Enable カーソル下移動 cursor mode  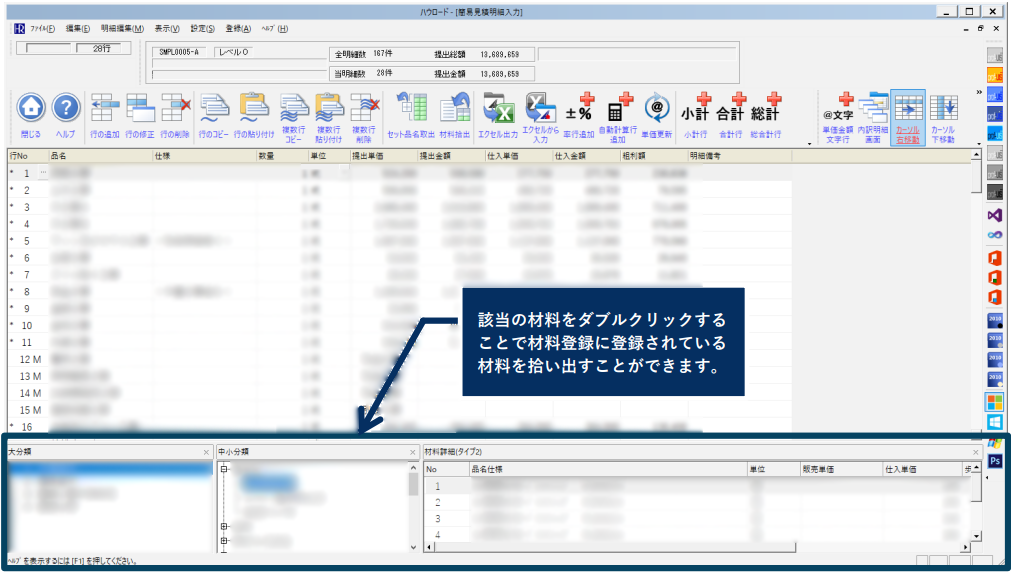pyautogui.click(x=942, y=109)
